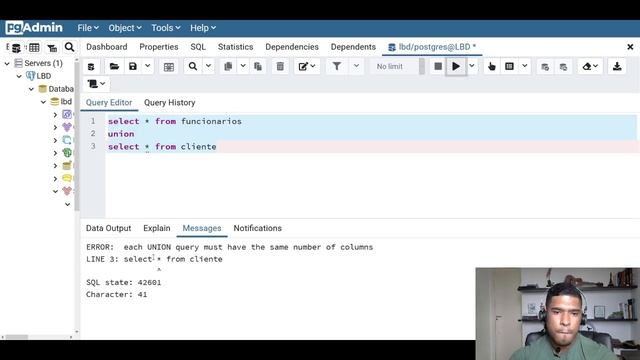Viewport: 640px width, 360px height.
Task: Click the Find magnifier icon in query toolbar
Action: (x=193, y=67)
